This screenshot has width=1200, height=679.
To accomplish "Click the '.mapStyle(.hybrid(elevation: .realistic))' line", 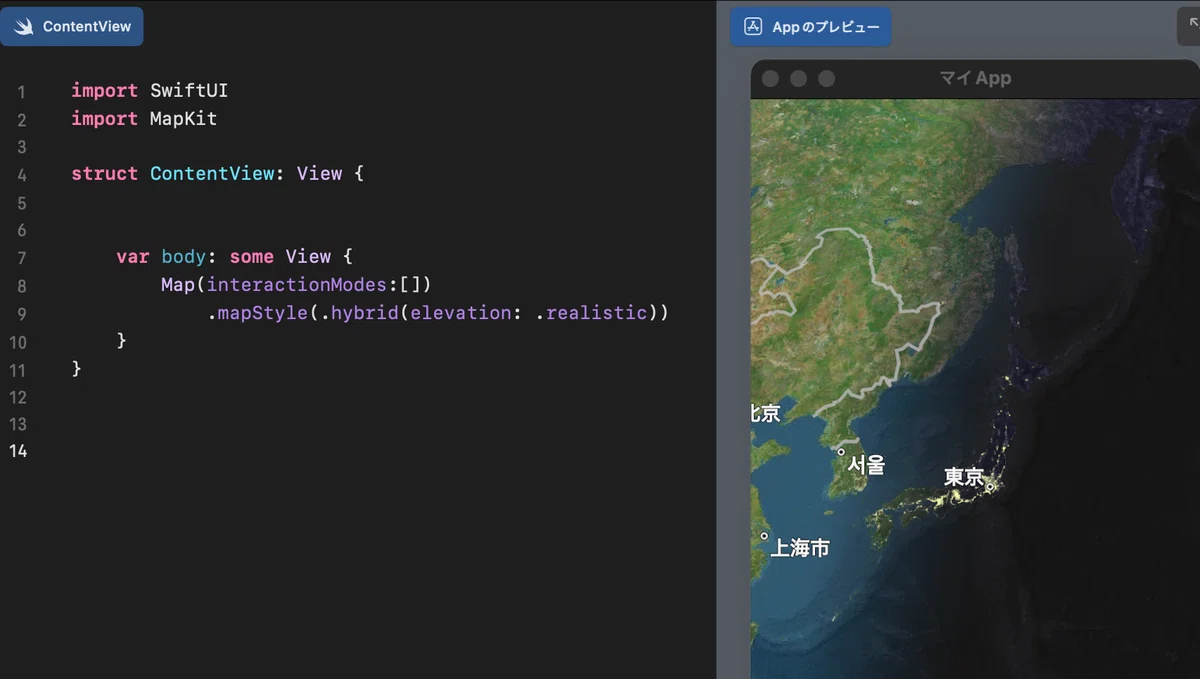I will pos(438,312).
